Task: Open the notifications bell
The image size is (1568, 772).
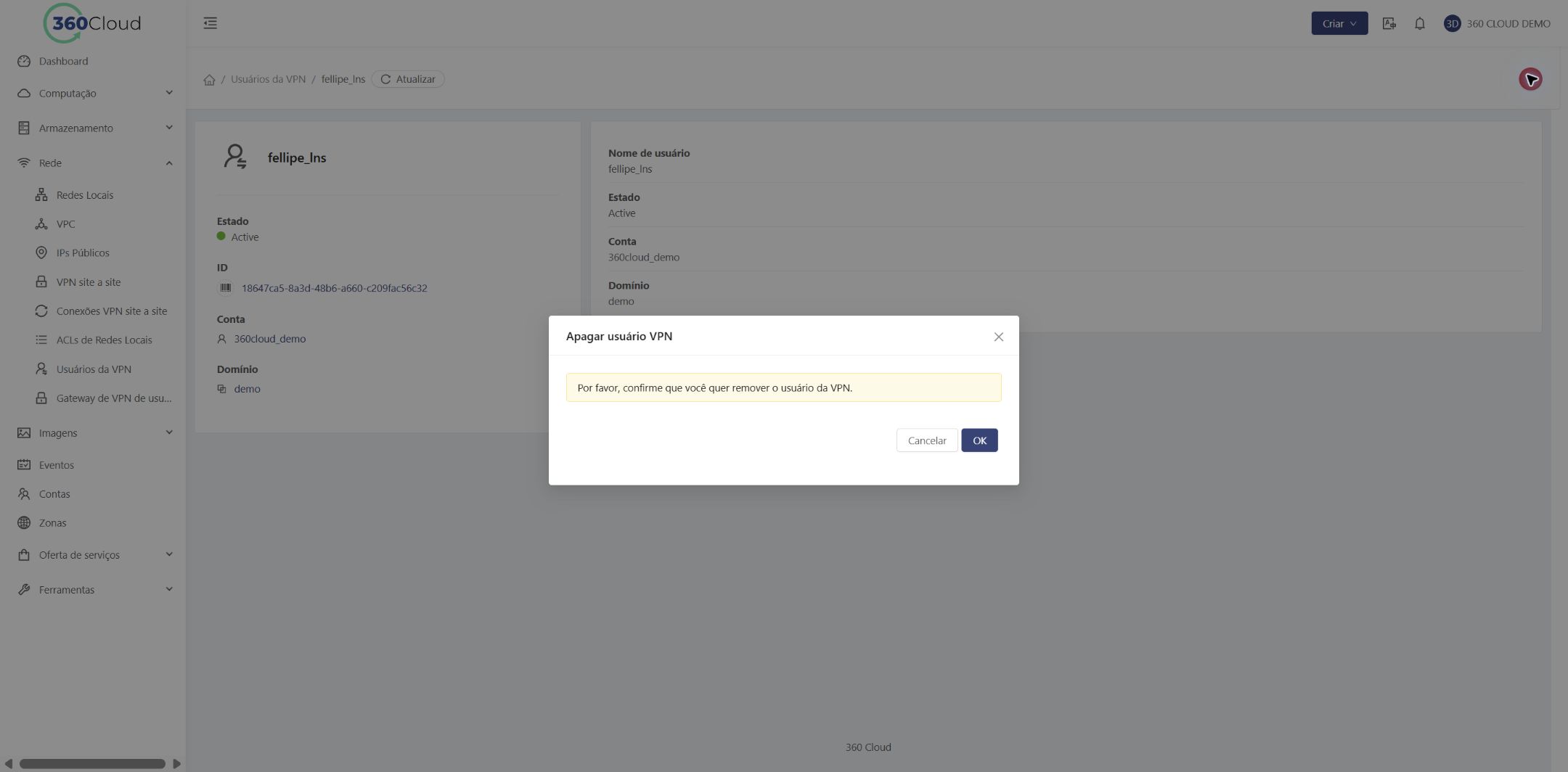Action: pyautogui.click(x=1420, y=23)
